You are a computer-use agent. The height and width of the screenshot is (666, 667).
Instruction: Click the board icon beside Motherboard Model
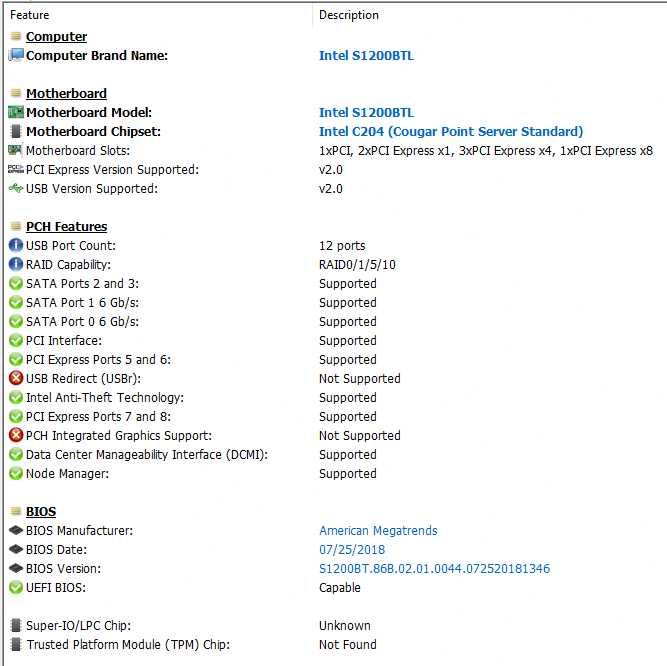point(16,112)
